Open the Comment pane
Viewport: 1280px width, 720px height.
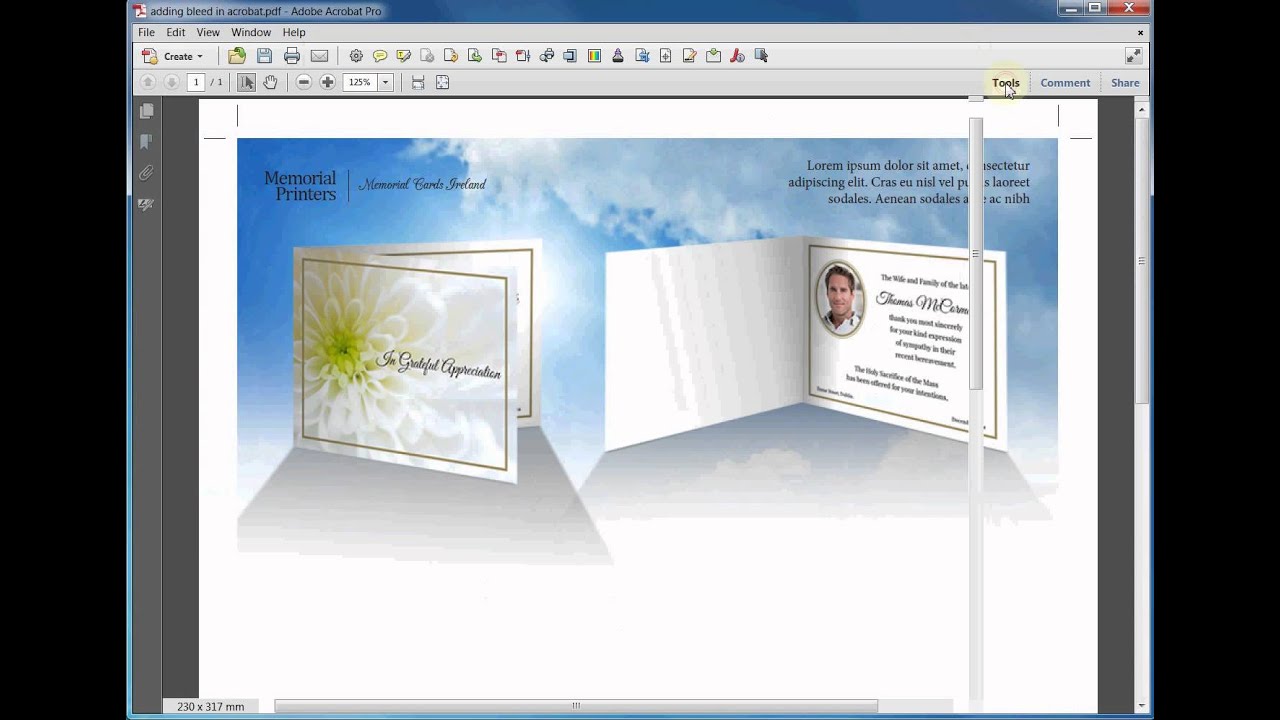[1065, 83]
